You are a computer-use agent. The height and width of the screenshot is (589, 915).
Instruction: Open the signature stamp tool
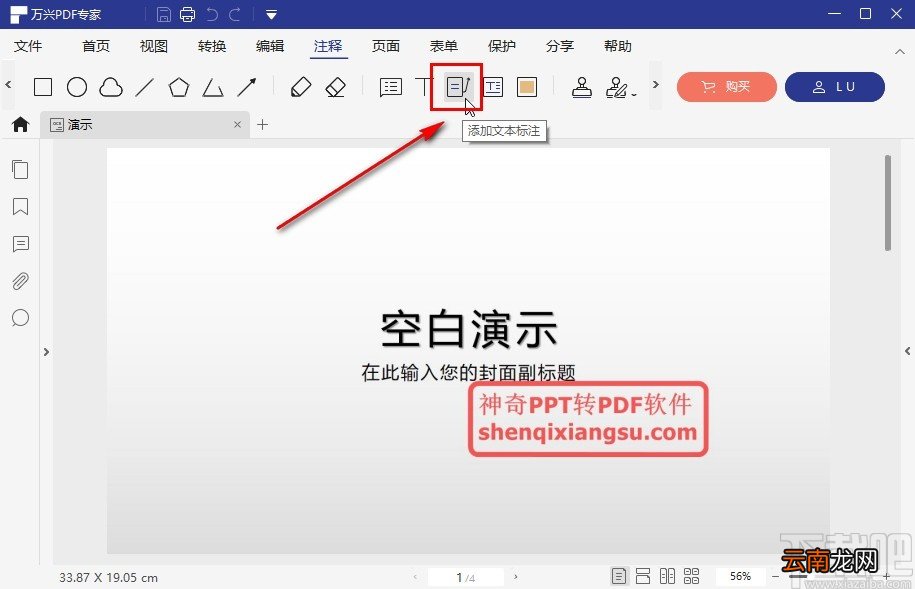[619, 88]
